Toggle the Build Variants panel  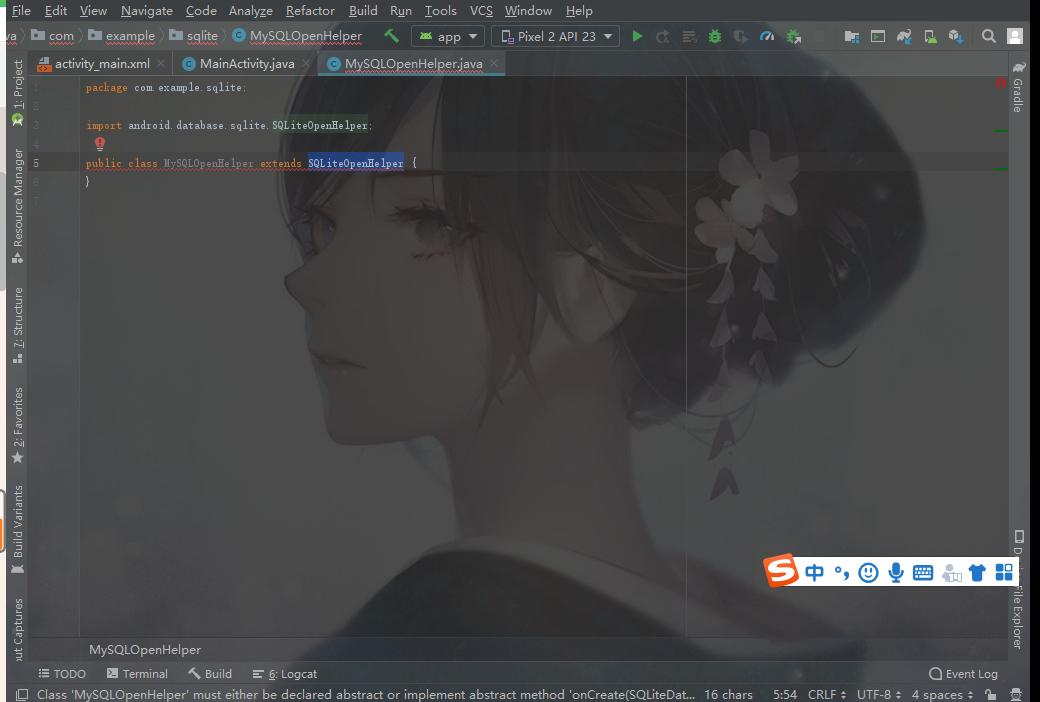point(18,529)
